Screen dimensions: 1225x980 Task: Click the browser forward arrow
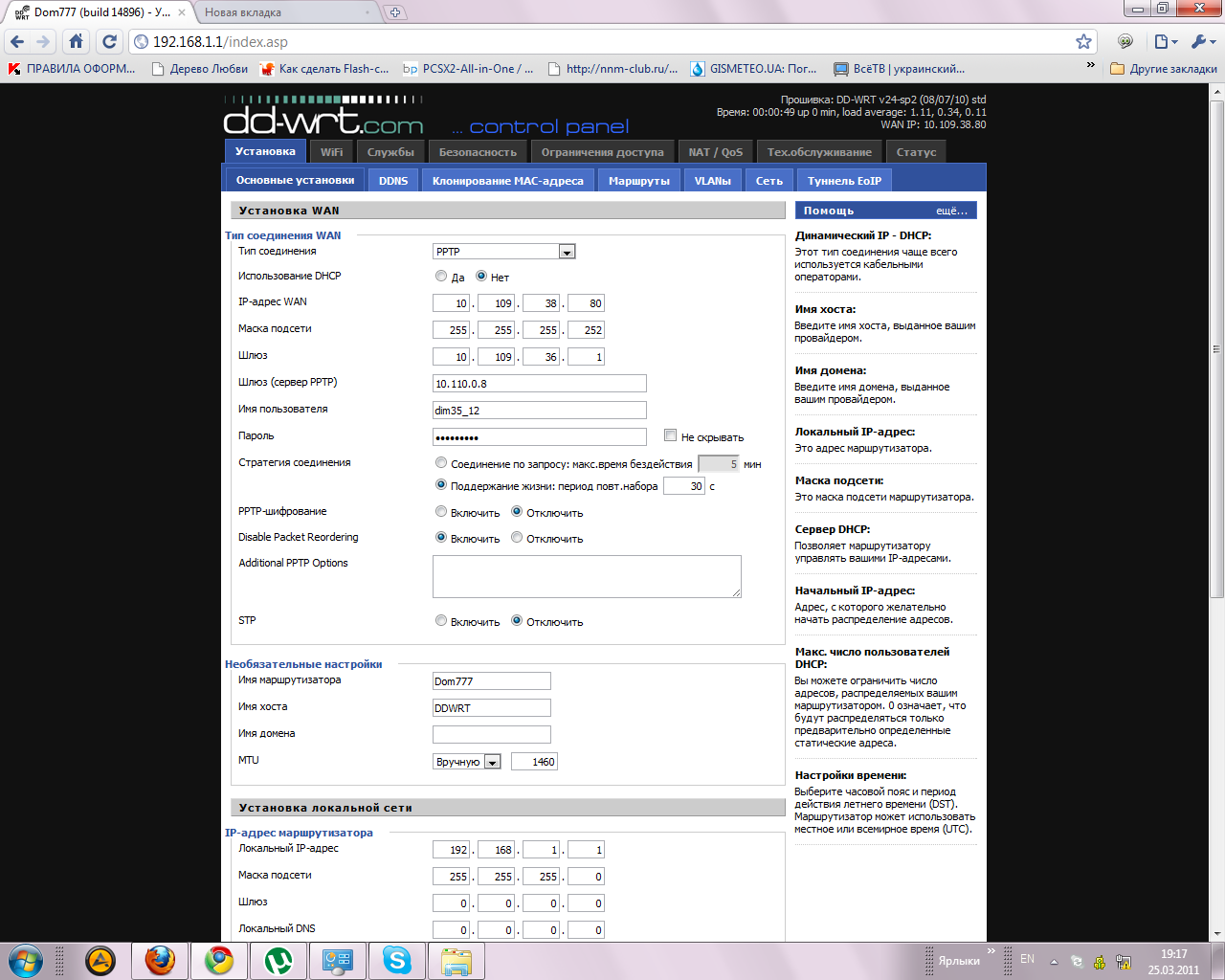tap(43, 41)
